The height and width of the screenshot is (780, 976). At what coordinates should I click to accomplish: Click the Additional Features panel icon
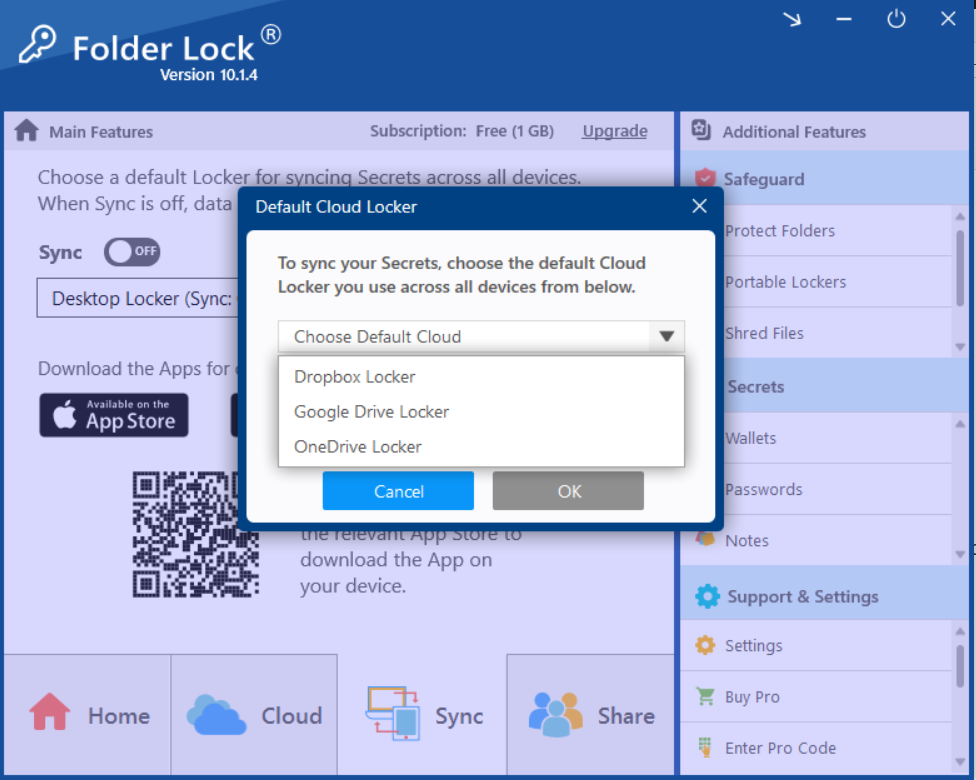click(x=701, y=130)
